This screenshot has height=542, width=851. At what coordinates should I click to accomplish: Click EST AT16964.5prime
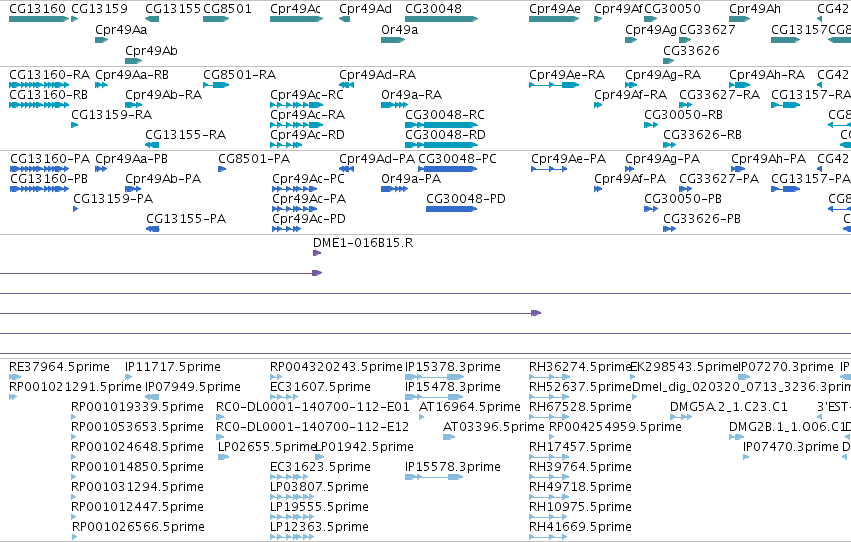[x=469, y=407]
